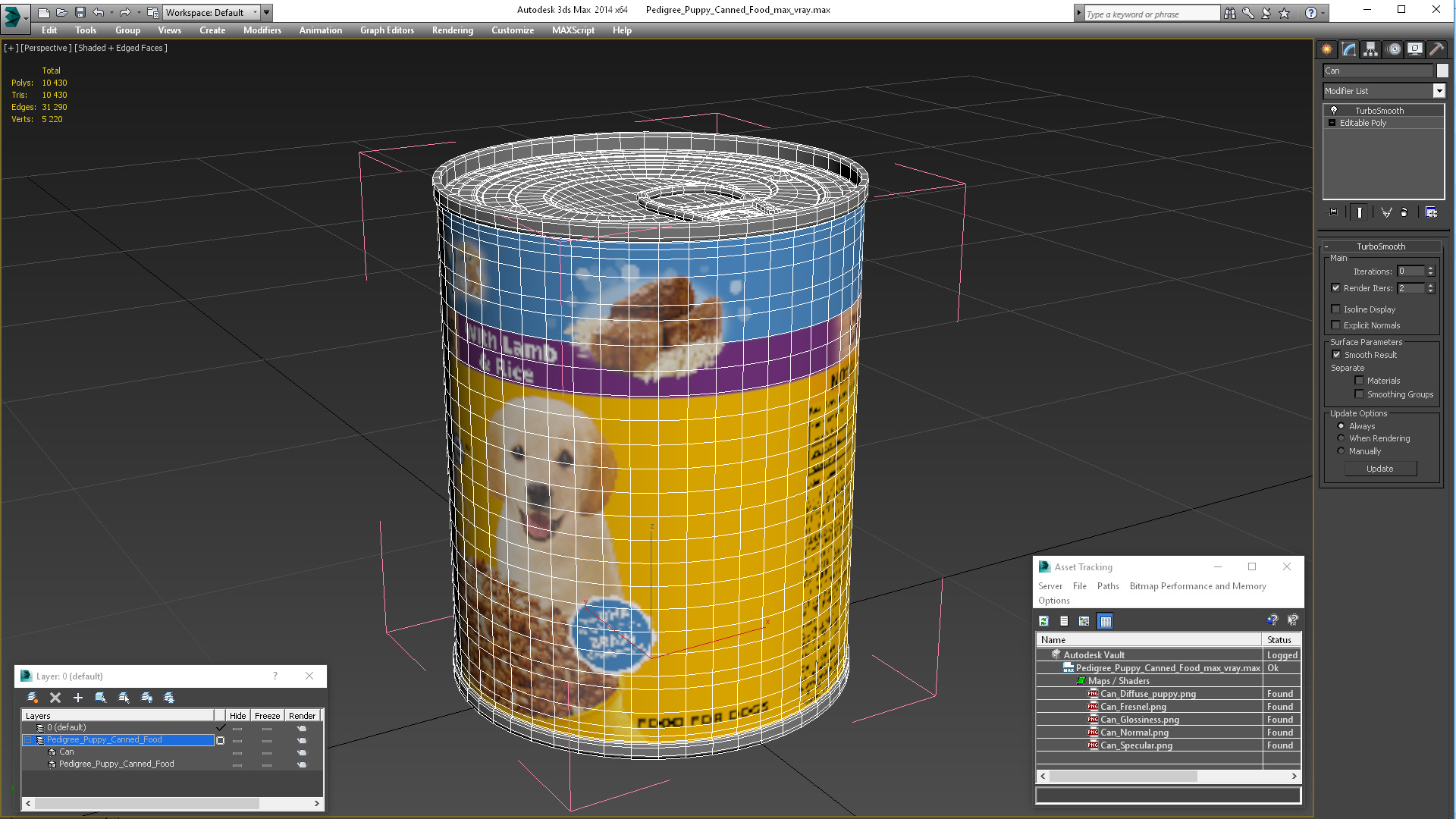Select the Always update option
This screenshot has width=1456, height=819.
pos(1341,426)
